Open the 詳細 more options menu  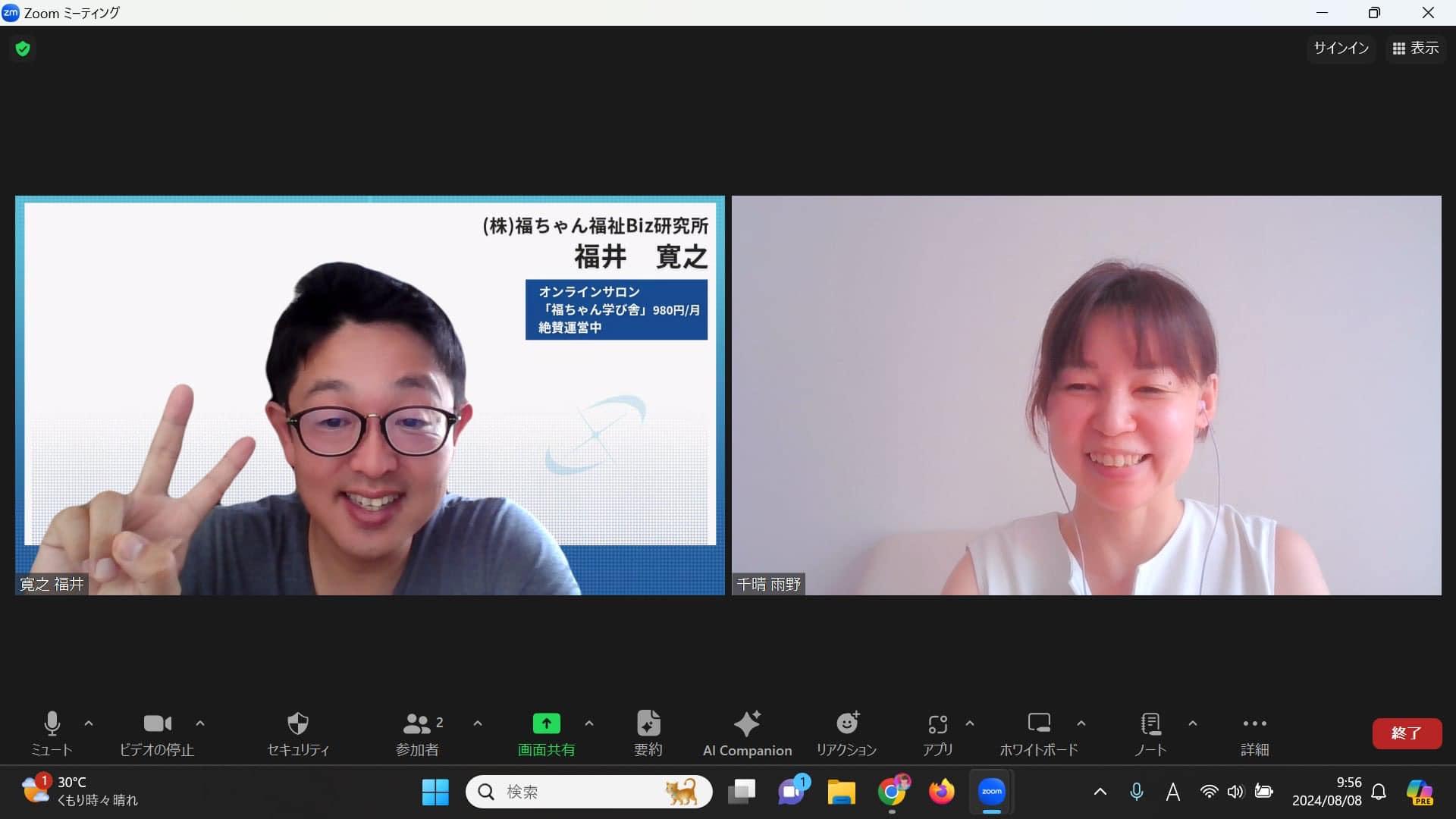pyautogui.click(x=1254, y=733)
